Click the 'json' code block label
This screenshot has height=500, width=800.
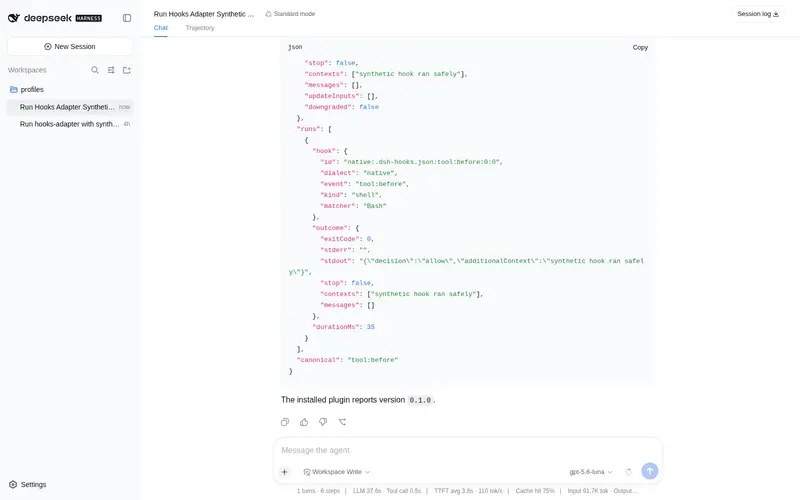click(x=295, y=47)
